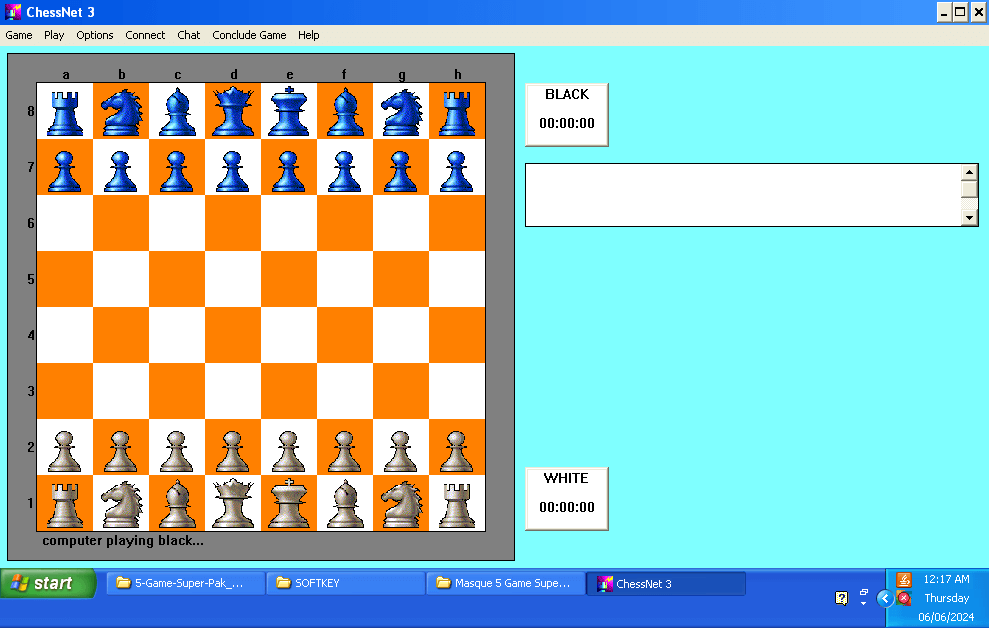The height and width of the screenshot is (628, 989).
Task: Switch to 5-Game-Super-Pak taskbar folder
Action: [185, 583]
